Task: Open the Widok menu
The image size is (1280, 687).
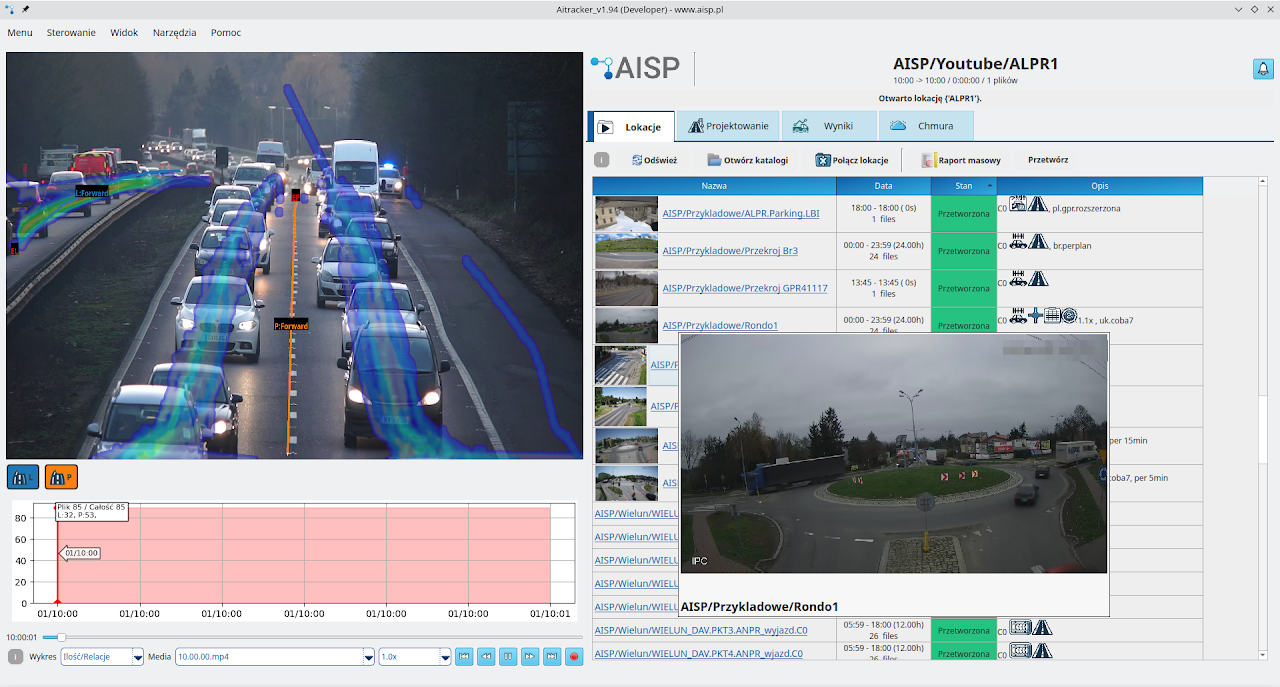Action: 124,32
